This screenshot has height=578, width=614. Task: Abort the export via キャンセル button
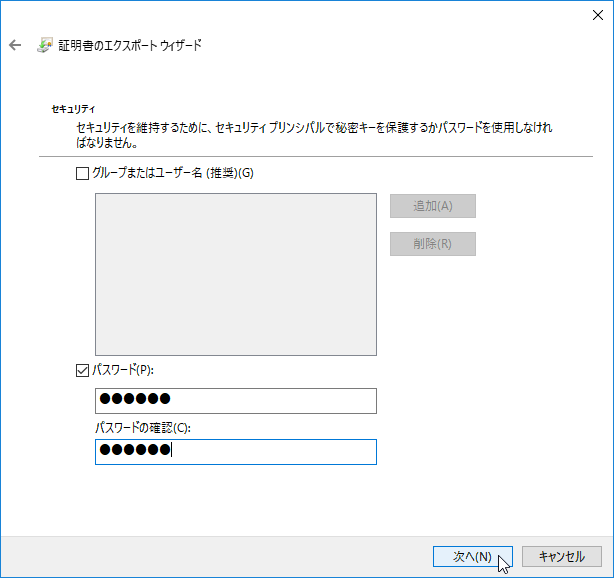point(562,556)
